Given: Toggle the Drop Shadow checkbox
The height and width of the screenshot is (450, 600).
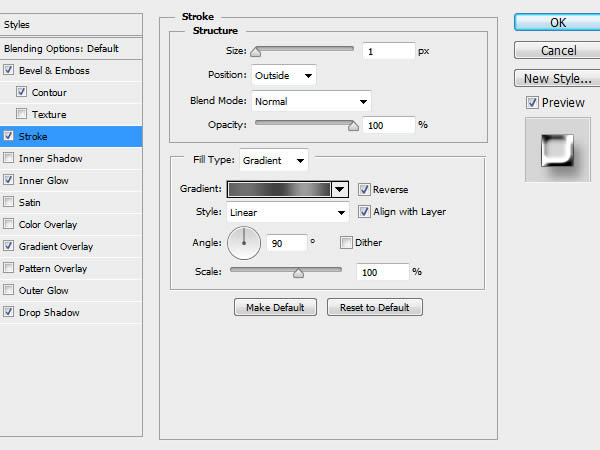Looking at the screenshot, I should 8,312.
